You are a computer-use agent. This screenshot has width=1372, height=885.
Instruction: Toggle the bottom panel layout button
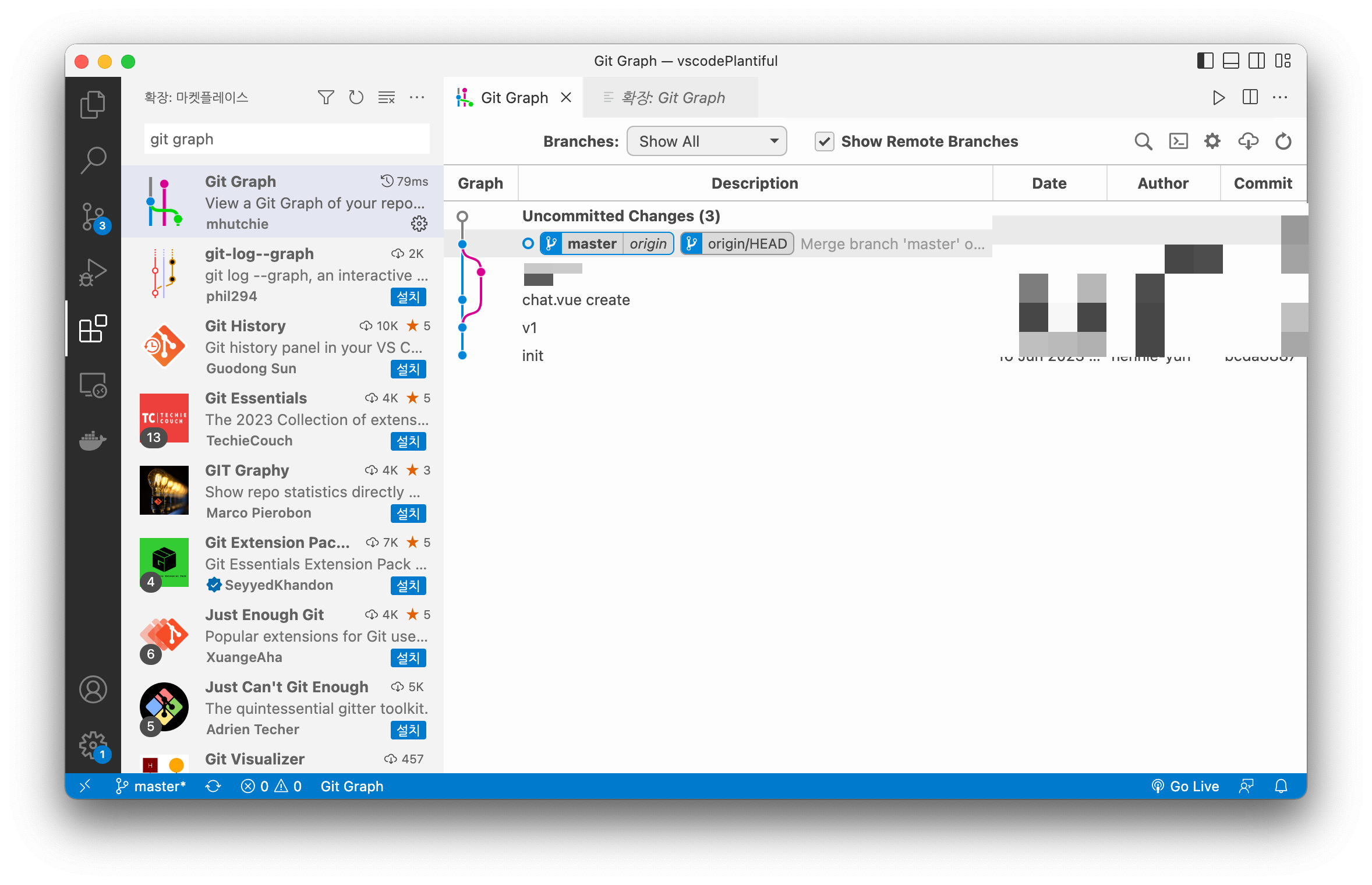tap(1230, 61)
